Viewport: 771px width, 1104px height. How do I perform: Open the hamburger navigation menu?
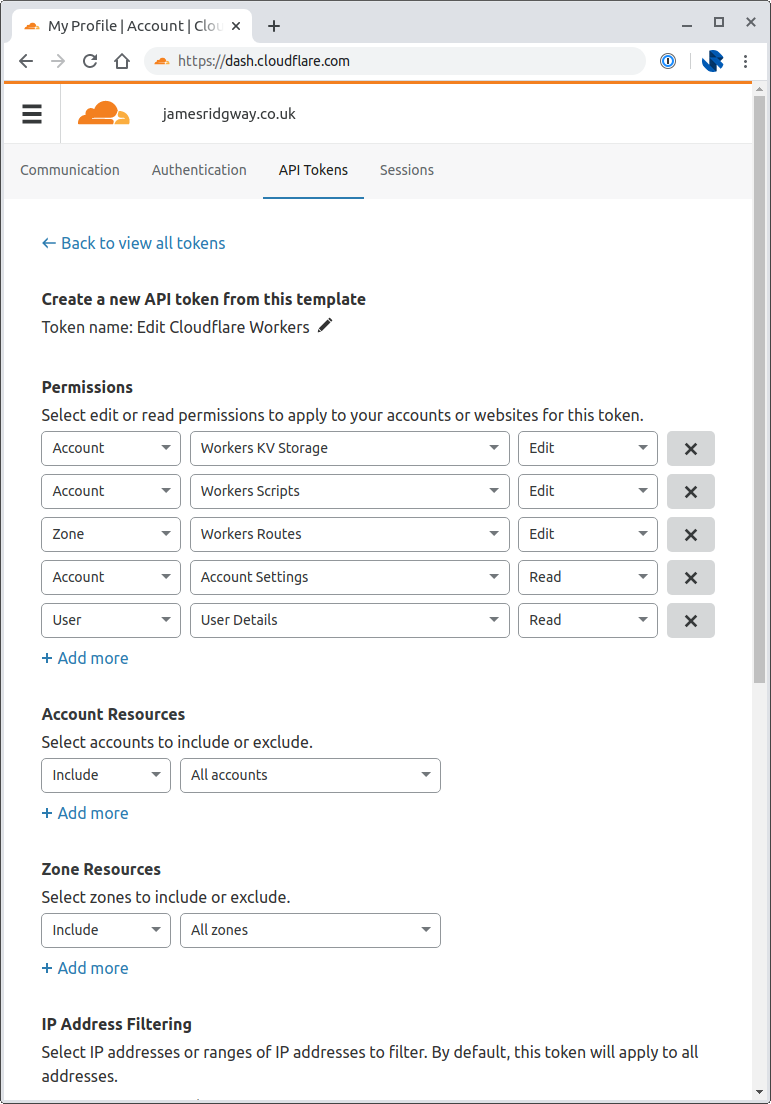tap(32, 114)
